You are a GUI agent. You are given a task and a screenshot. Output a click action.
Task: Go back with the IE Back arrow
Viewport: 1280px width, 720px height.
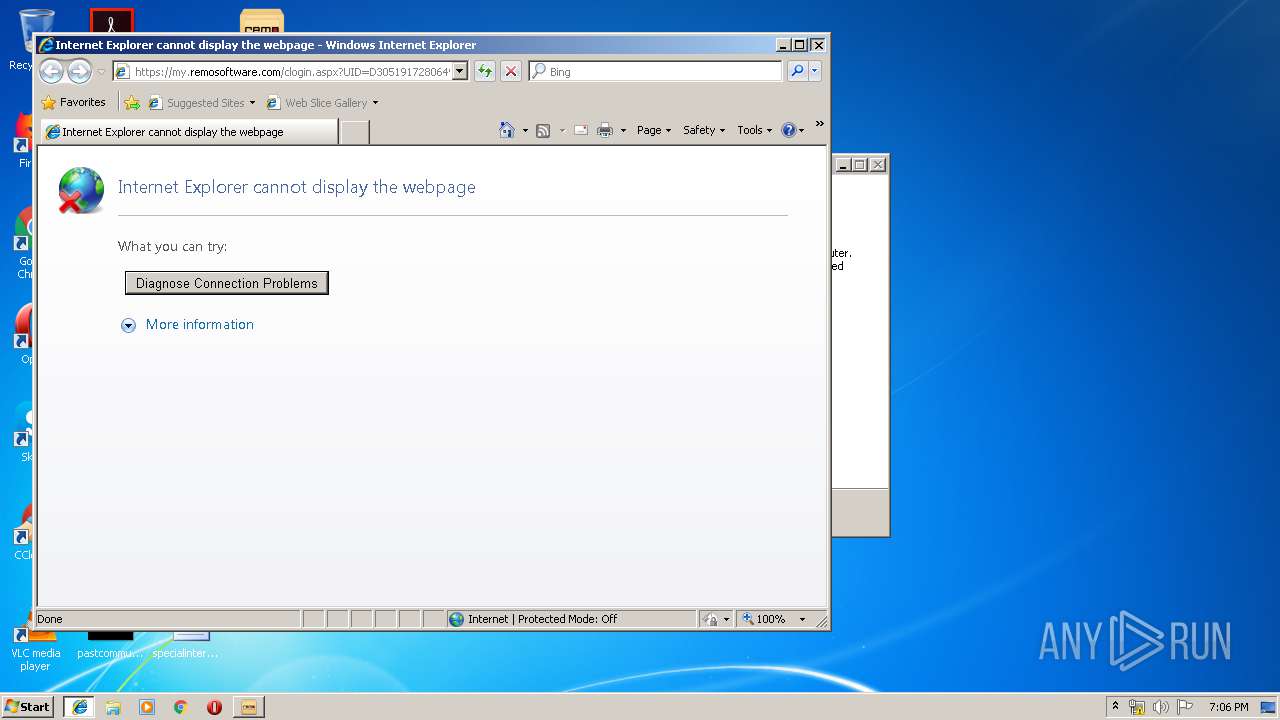pyautogui.click(x=51, y=71)
